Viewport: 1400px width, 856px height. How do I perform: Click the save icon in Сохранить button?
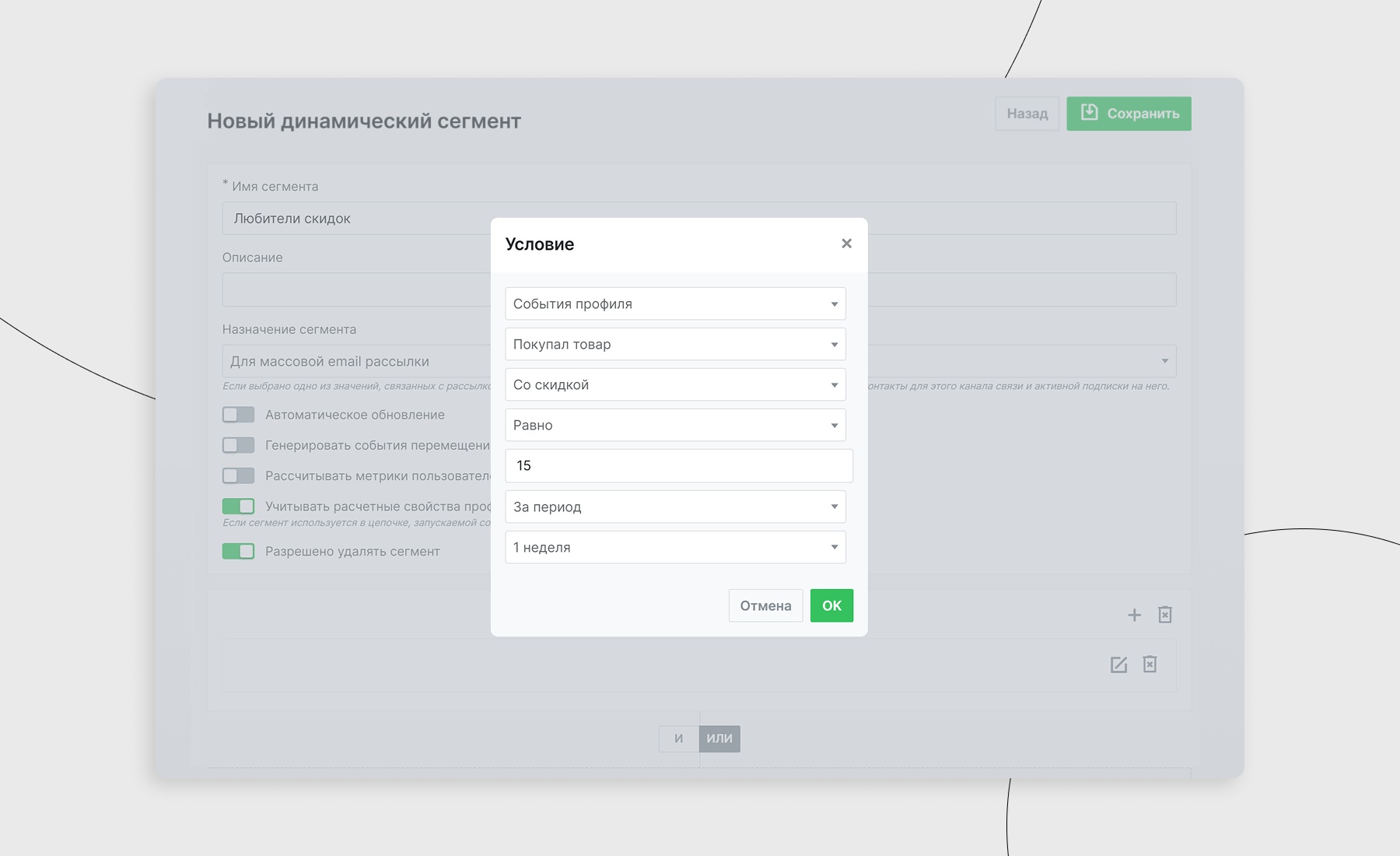coord(1089,113)
